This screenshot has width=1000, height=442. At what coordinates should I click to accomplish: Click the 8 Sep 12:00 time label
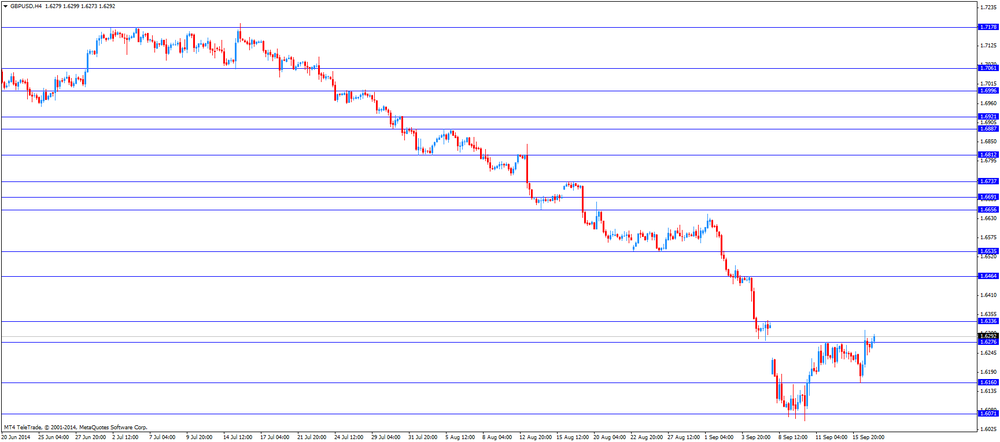click(x=795, y=438)
